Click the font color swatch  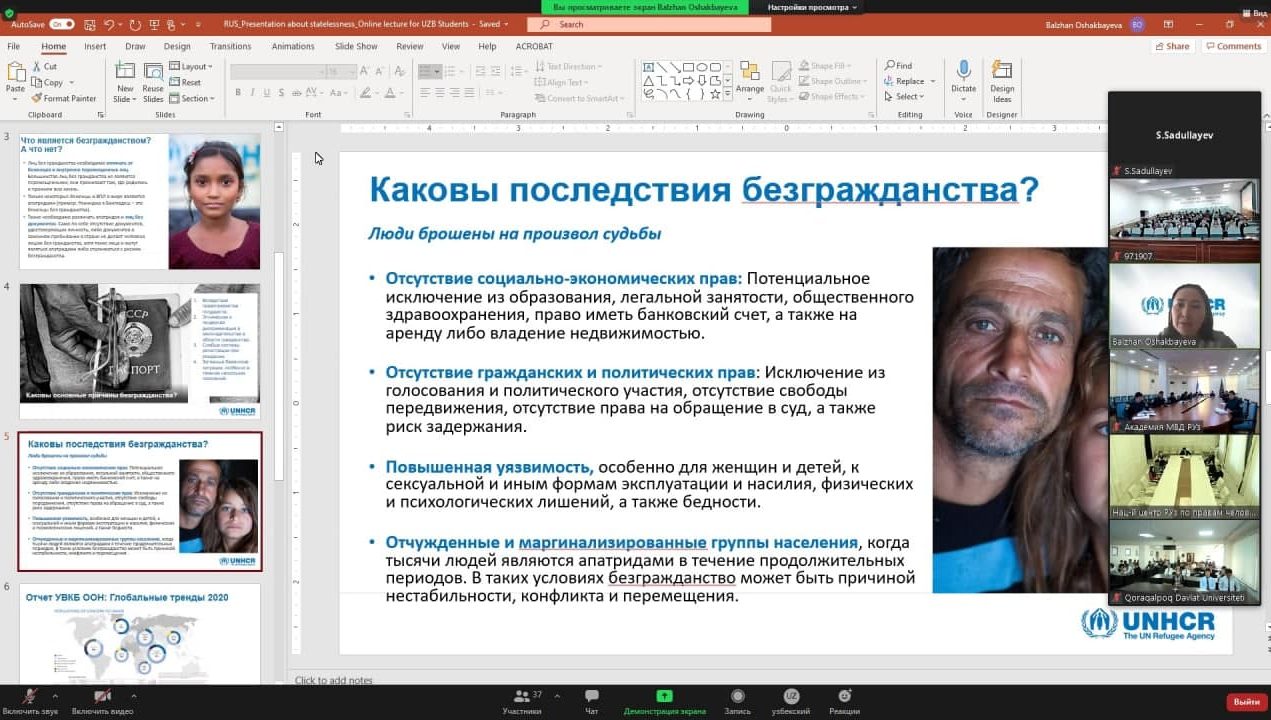(x=390, y=92)
